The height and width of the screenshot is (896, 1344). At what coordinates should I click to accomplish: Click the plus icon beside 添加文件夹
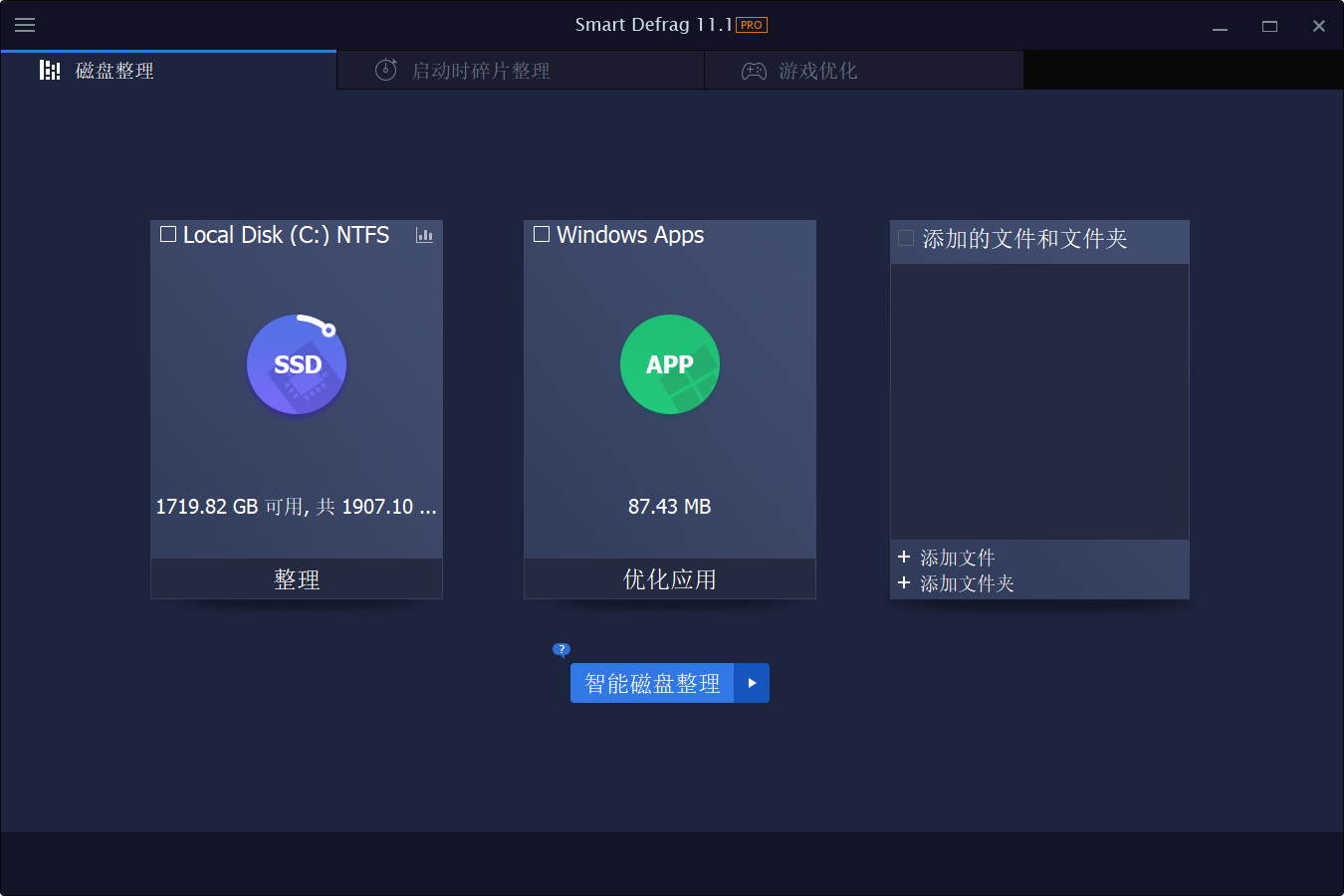click(904, 583)
